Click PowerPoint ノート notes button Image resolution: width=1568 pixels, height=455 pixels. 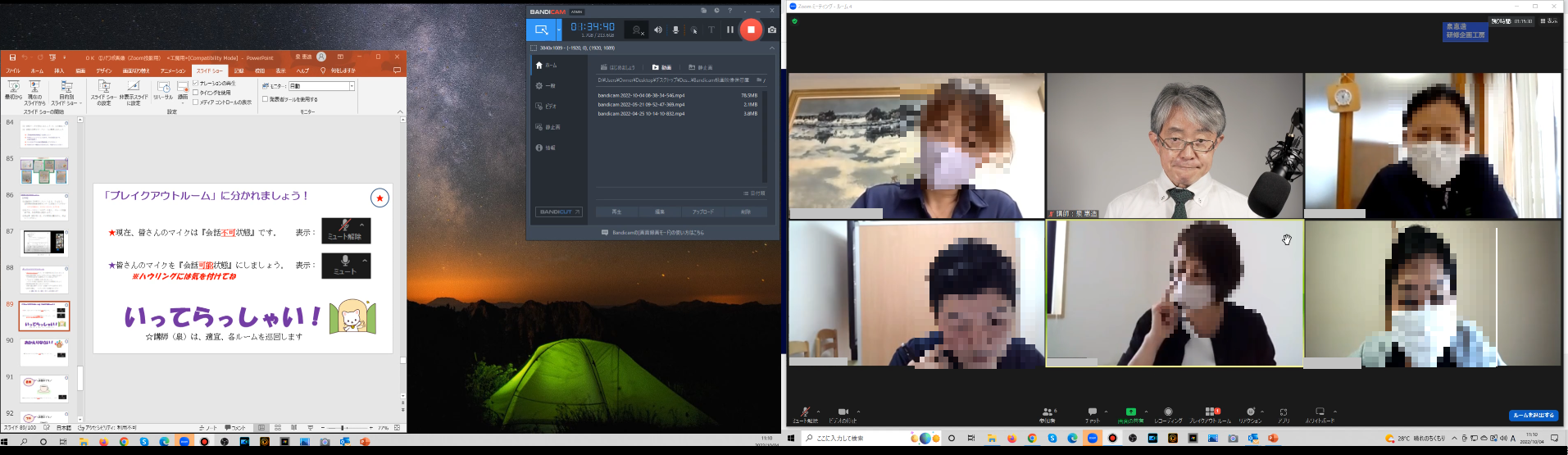click(208, 428)
